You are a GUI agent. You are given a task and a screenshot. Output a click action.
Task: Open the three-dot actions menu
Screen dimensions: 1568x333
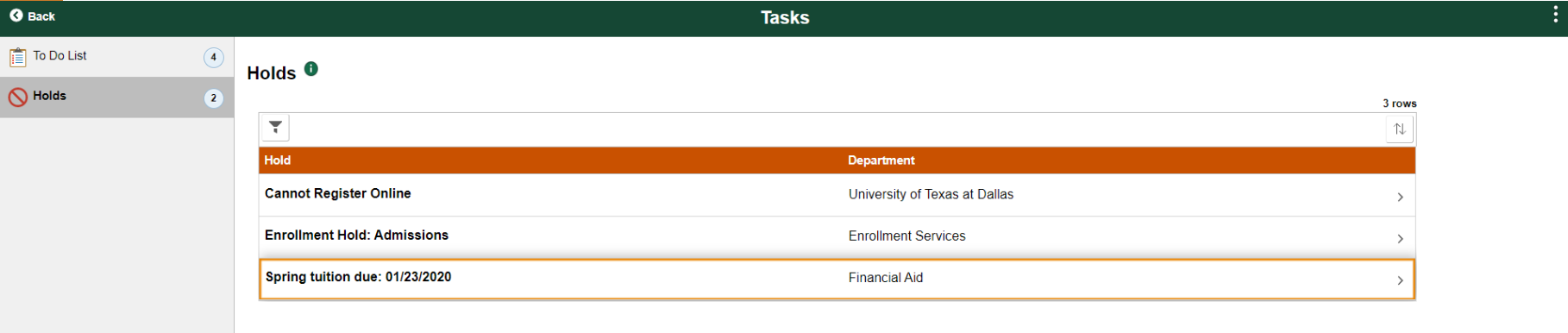[1555, 15]
